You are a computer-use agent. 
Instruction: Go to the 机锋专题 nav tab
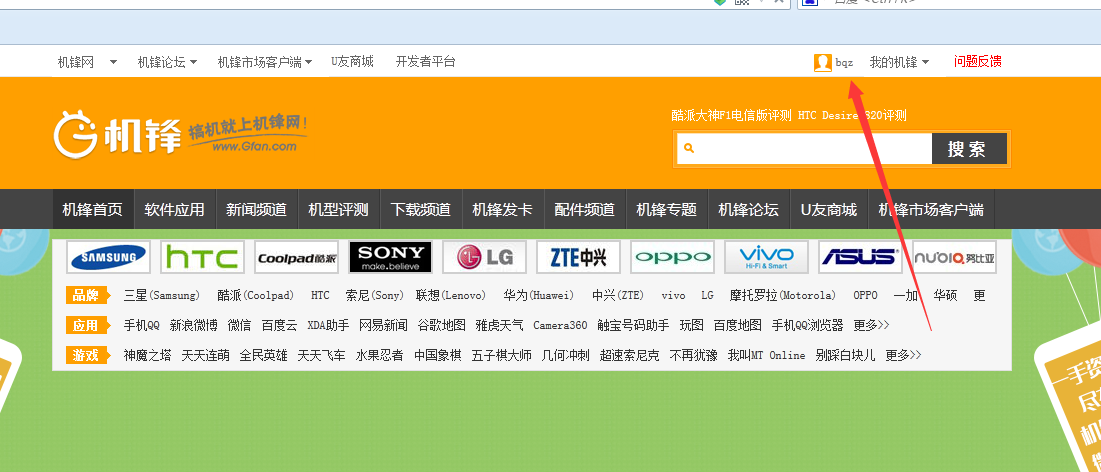coord(666,209)
